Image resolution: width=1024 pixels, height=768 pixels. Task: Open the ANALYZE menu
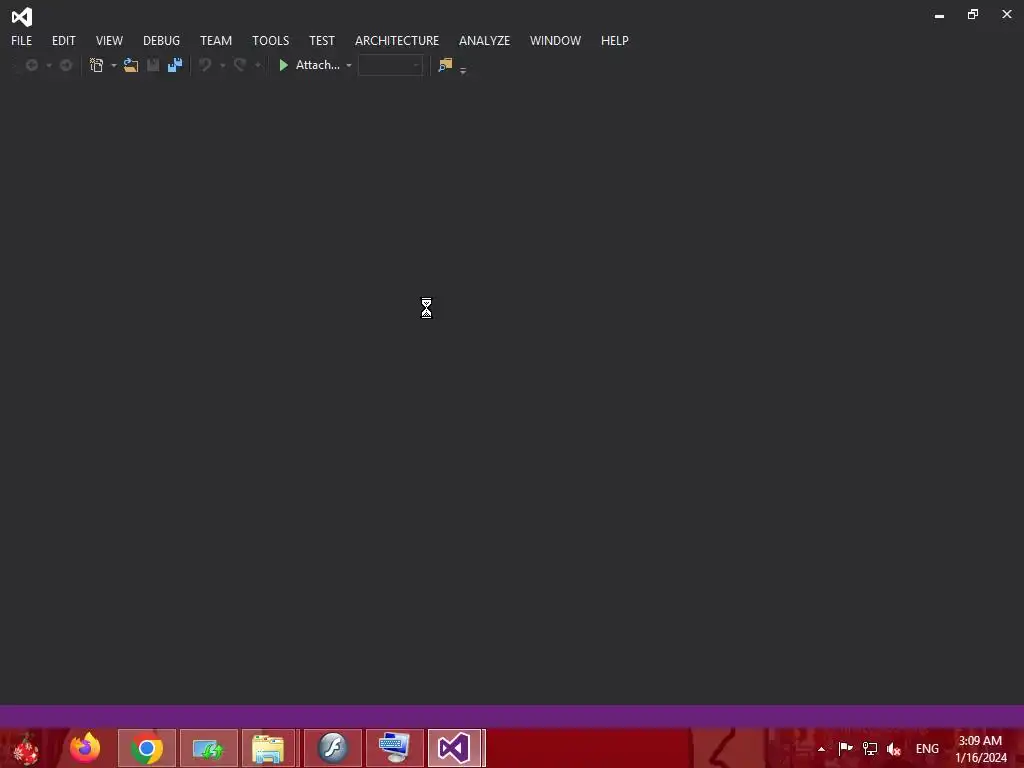[484, 40]
